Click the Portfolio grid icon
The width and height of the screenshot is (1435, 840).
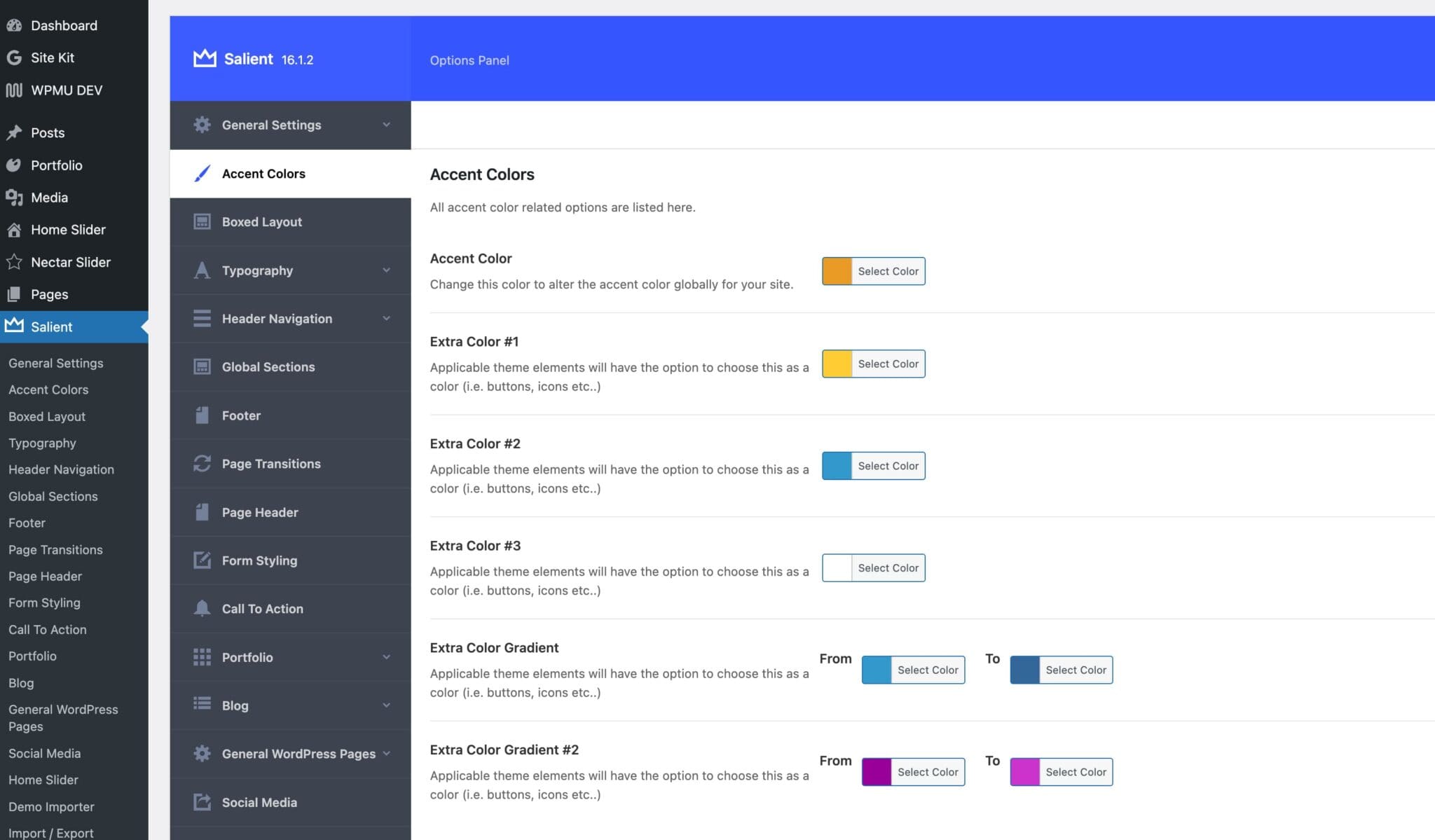click(x=202, y=657)
